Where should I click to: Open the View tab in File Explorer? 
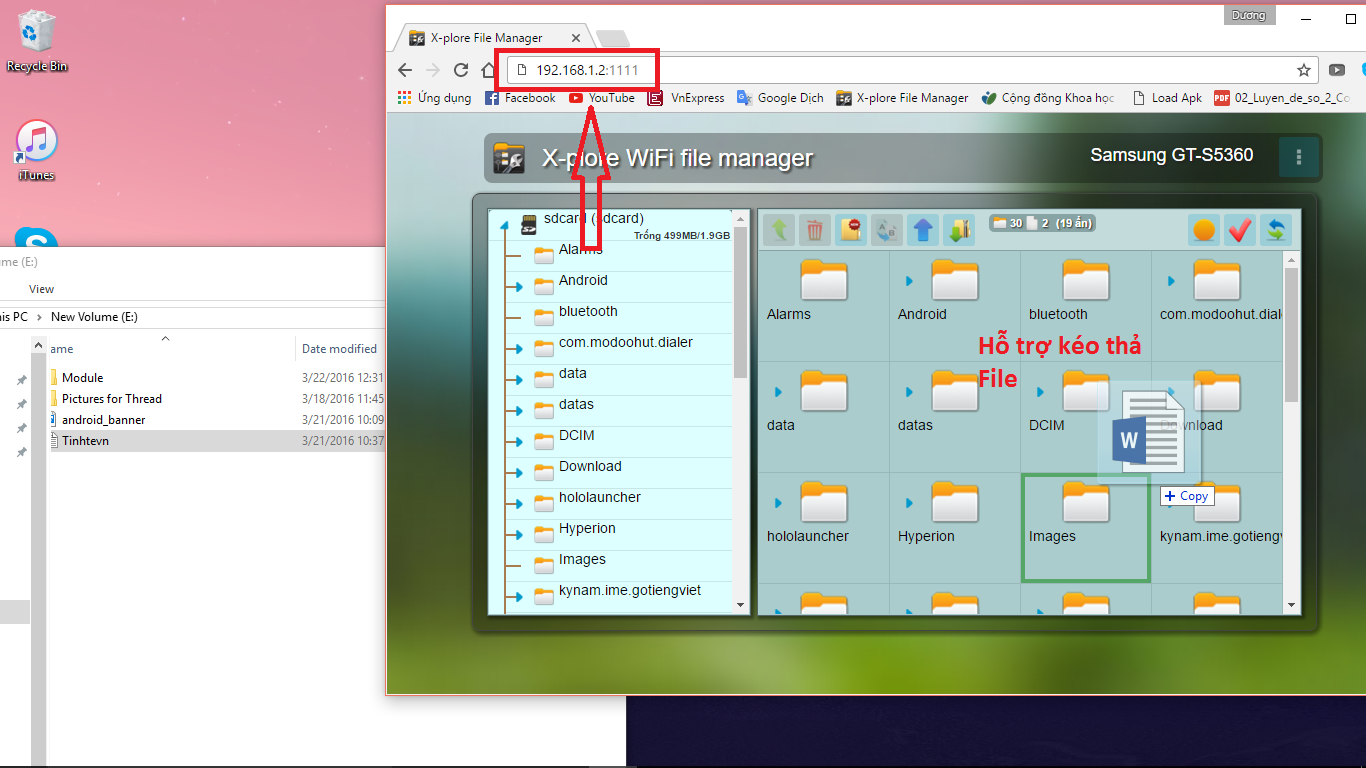41,289
